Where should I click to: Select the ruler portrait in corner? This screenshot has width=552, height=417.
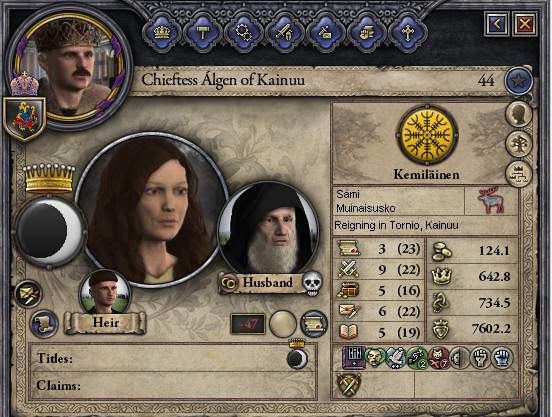click(69, 65)
